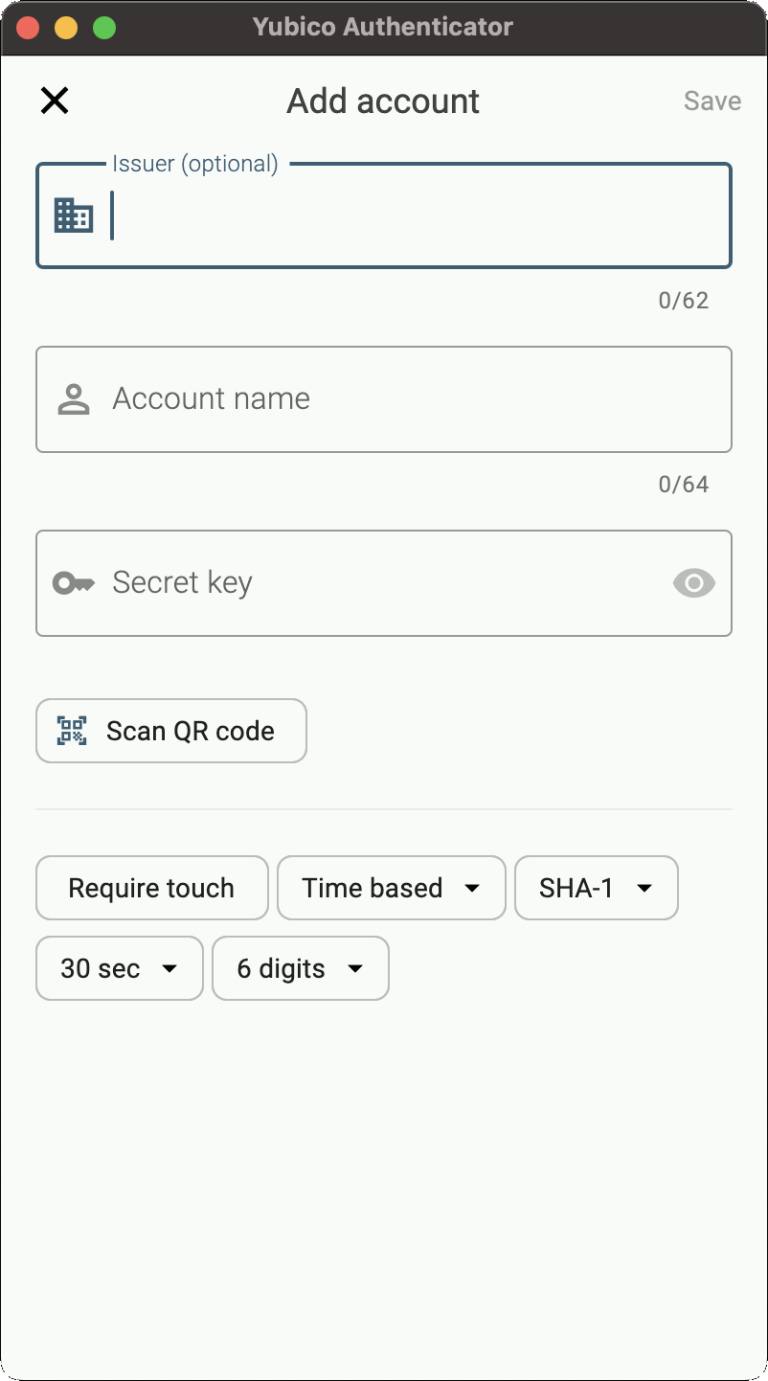Click the Yubico Authenticator title bar
This screenshot has height=1381, width=768.
pyautogui.click(x=384, y=27)
